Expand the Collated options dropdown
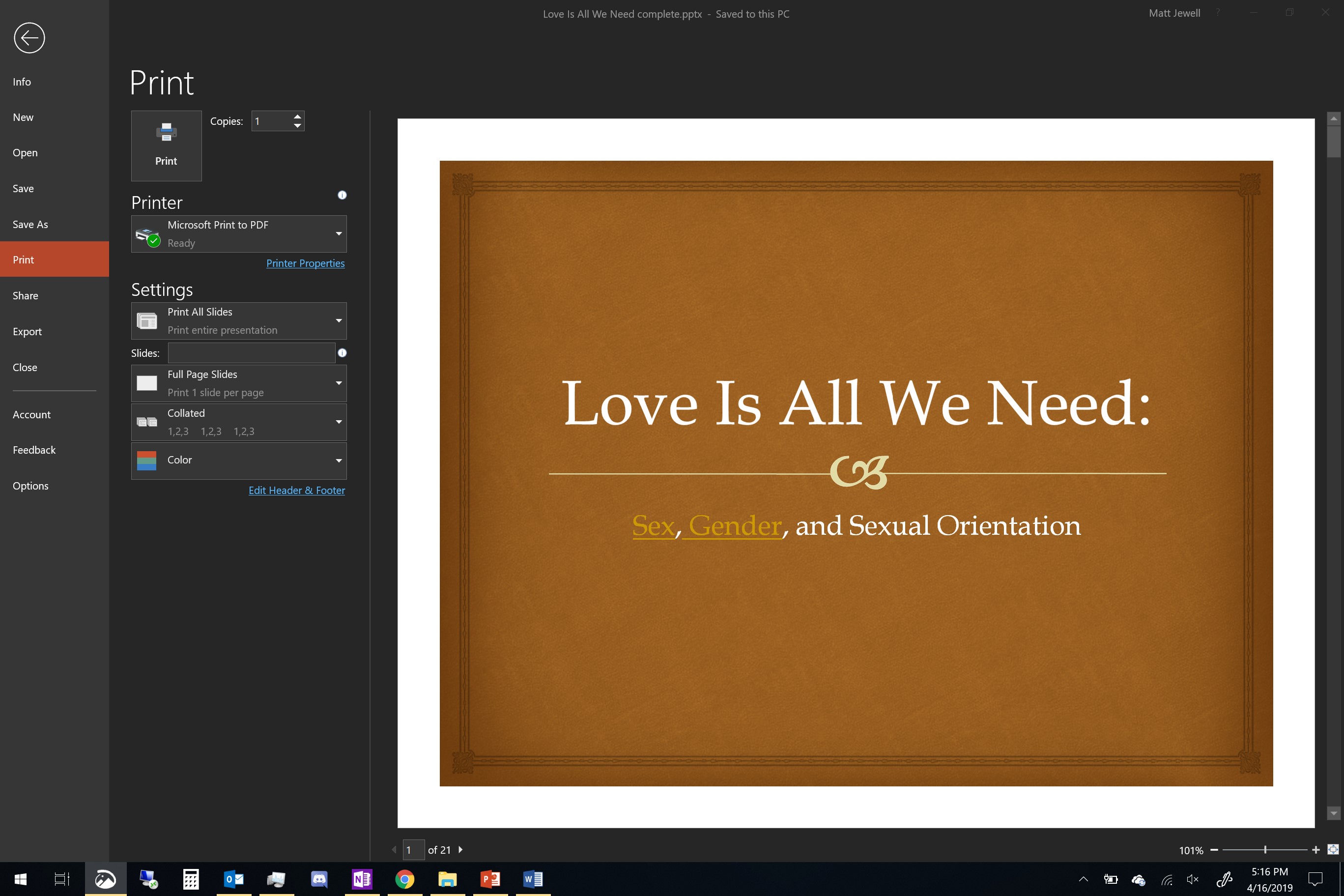The height and width of the screenshot is (896, 1344). [239, 422]
